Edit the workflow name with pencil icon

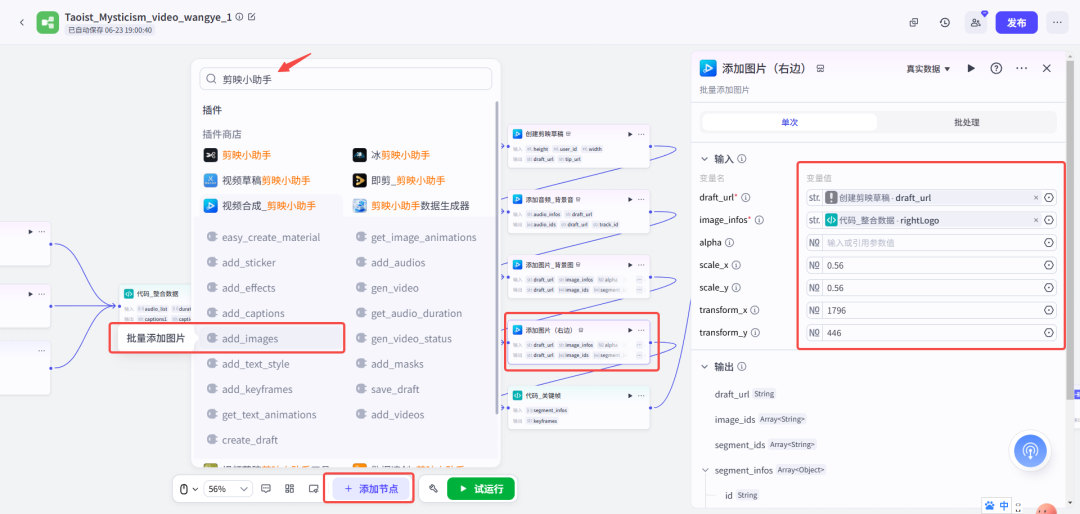[251, 17]
